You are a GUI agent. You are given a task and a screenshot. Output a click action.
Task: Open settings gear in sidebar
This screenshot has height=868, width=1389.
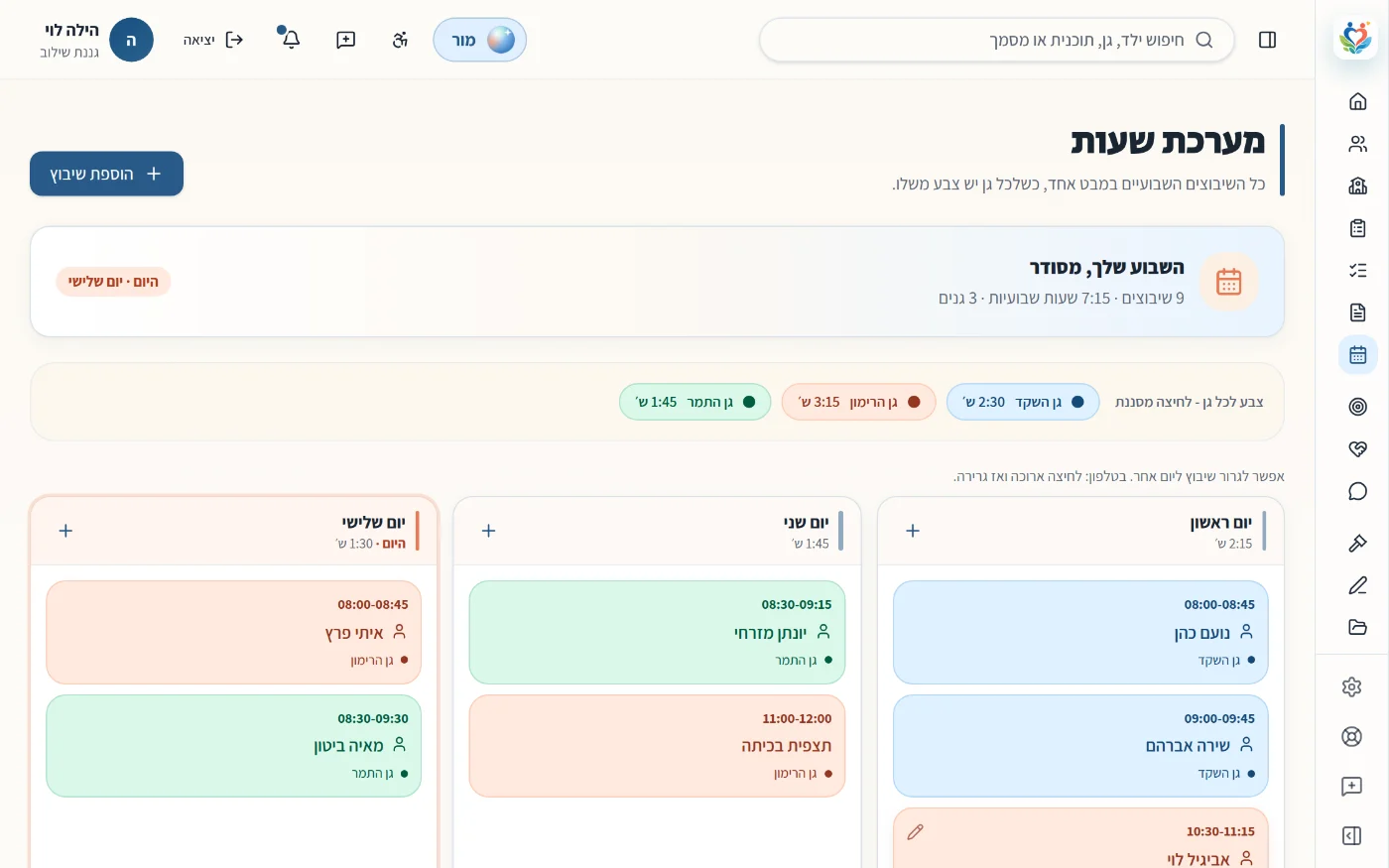coord(1351,686)
